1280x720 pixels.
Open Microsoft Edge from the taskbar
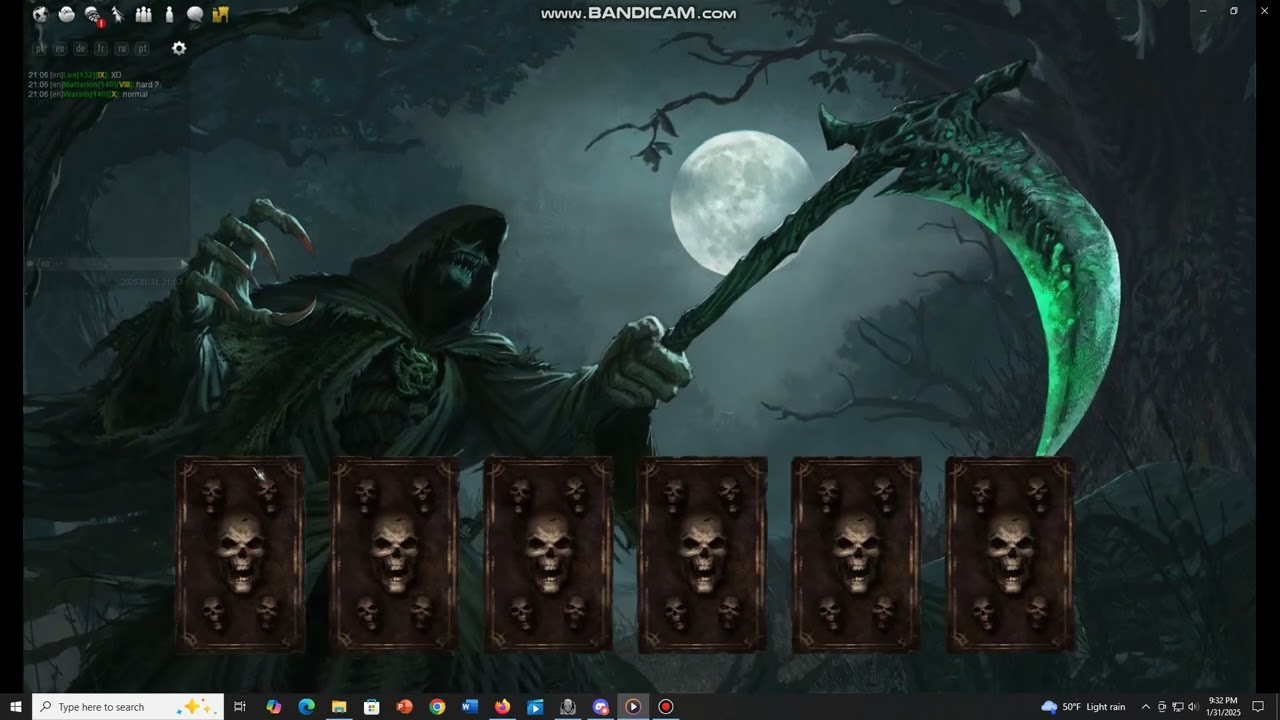pyautogui.click(x=307, y=707)
